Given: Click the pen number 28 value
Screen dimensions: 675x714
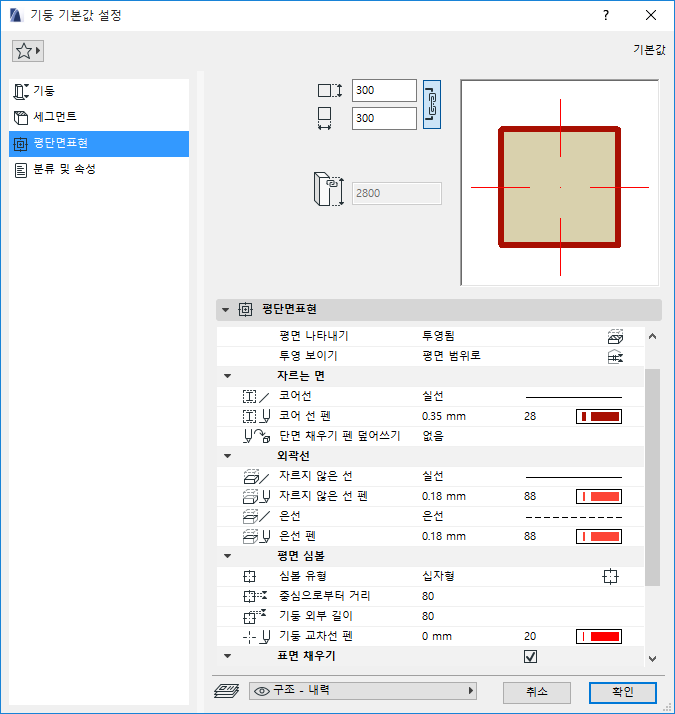Looking at the screenshot, I should (530, 416).
